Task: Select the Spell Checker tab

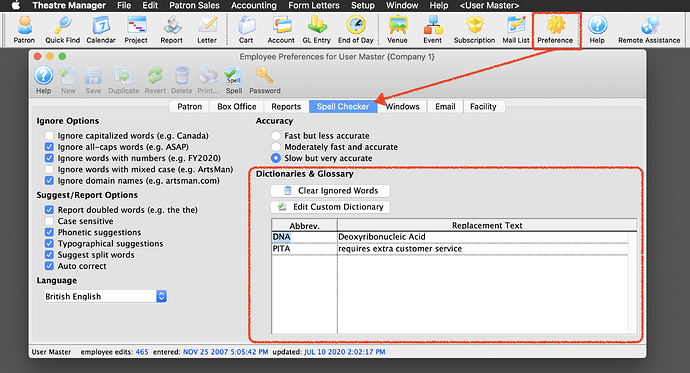Action: [343, 106]
